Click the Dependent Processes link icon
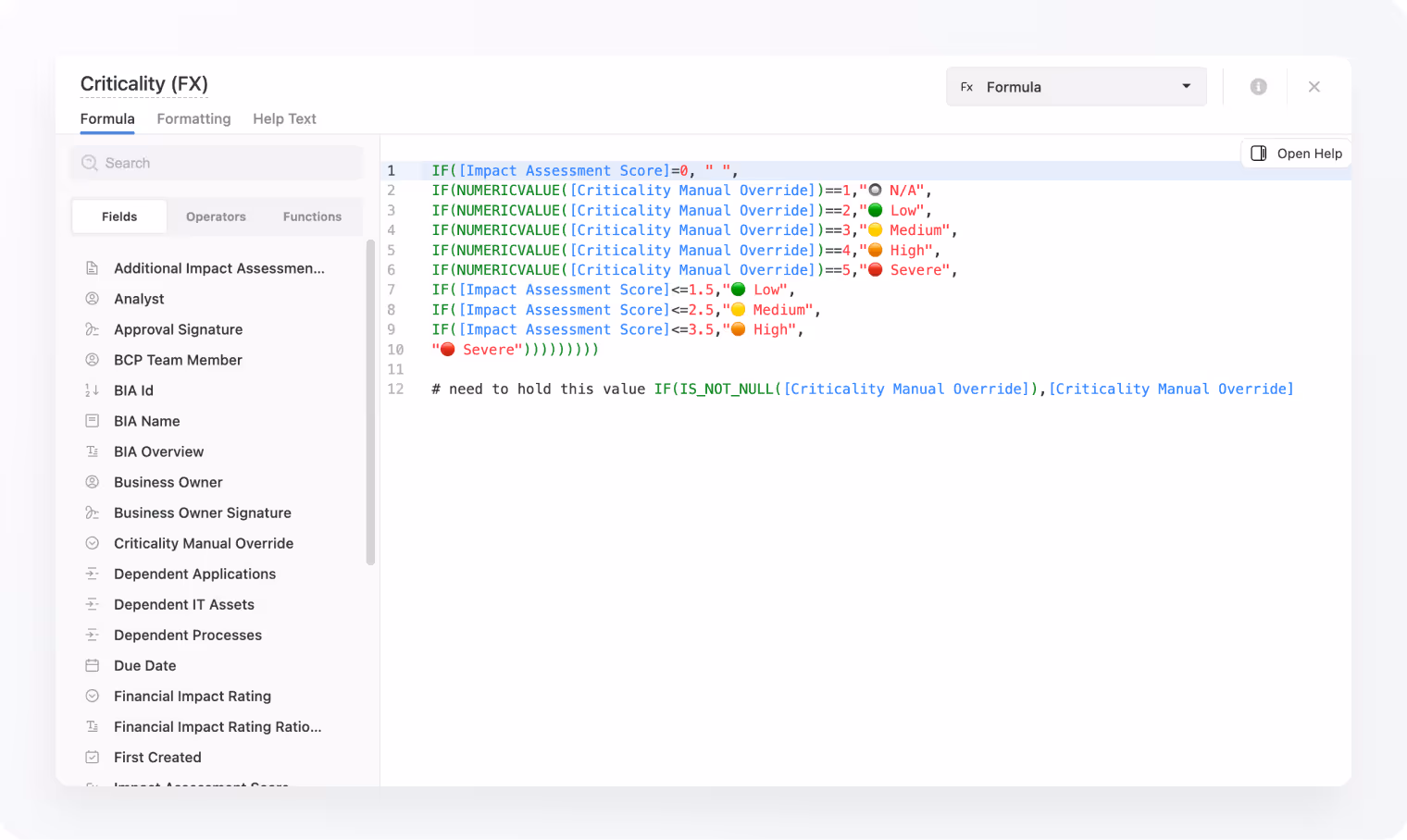Screen dimensions: 1407x840 pos(92,635)
